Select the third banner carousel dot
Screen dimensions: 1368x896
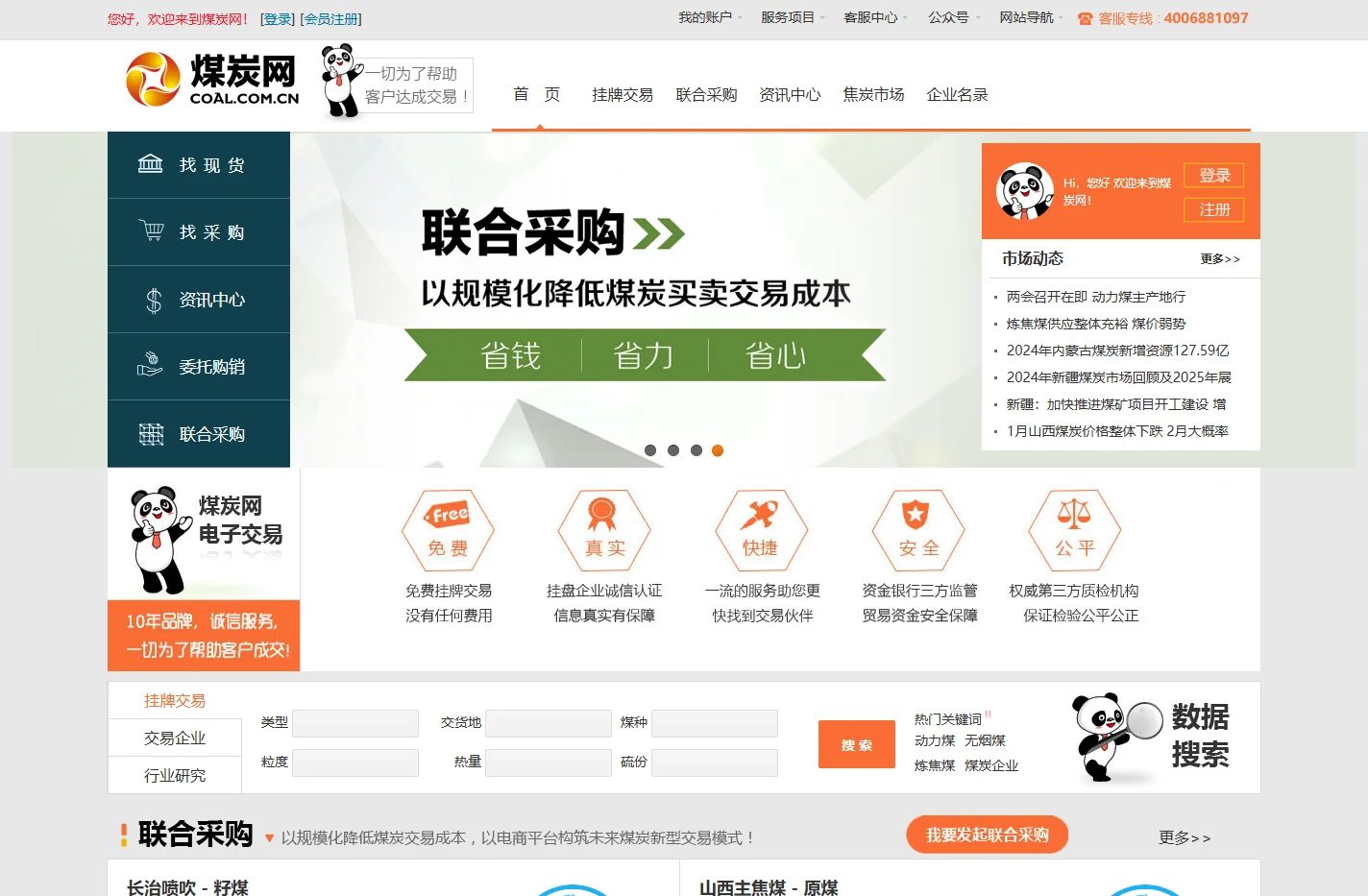click(696, 450)
